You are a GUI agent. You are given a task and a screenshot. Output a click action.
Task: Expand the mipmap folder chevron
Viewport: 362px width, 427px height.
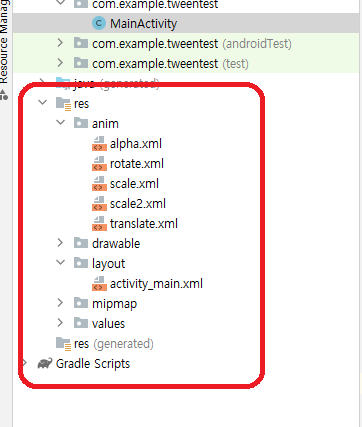coord(60,303)
